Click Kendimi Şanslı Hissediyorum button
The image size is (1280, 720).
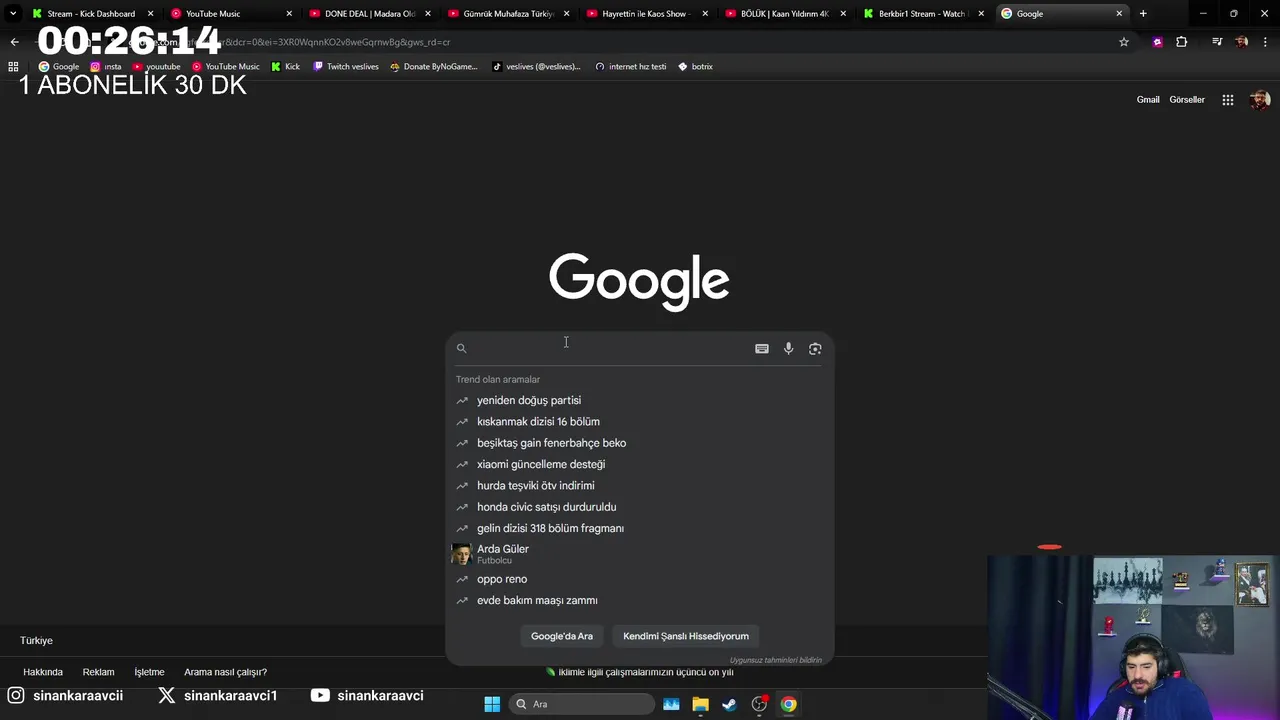686,636
